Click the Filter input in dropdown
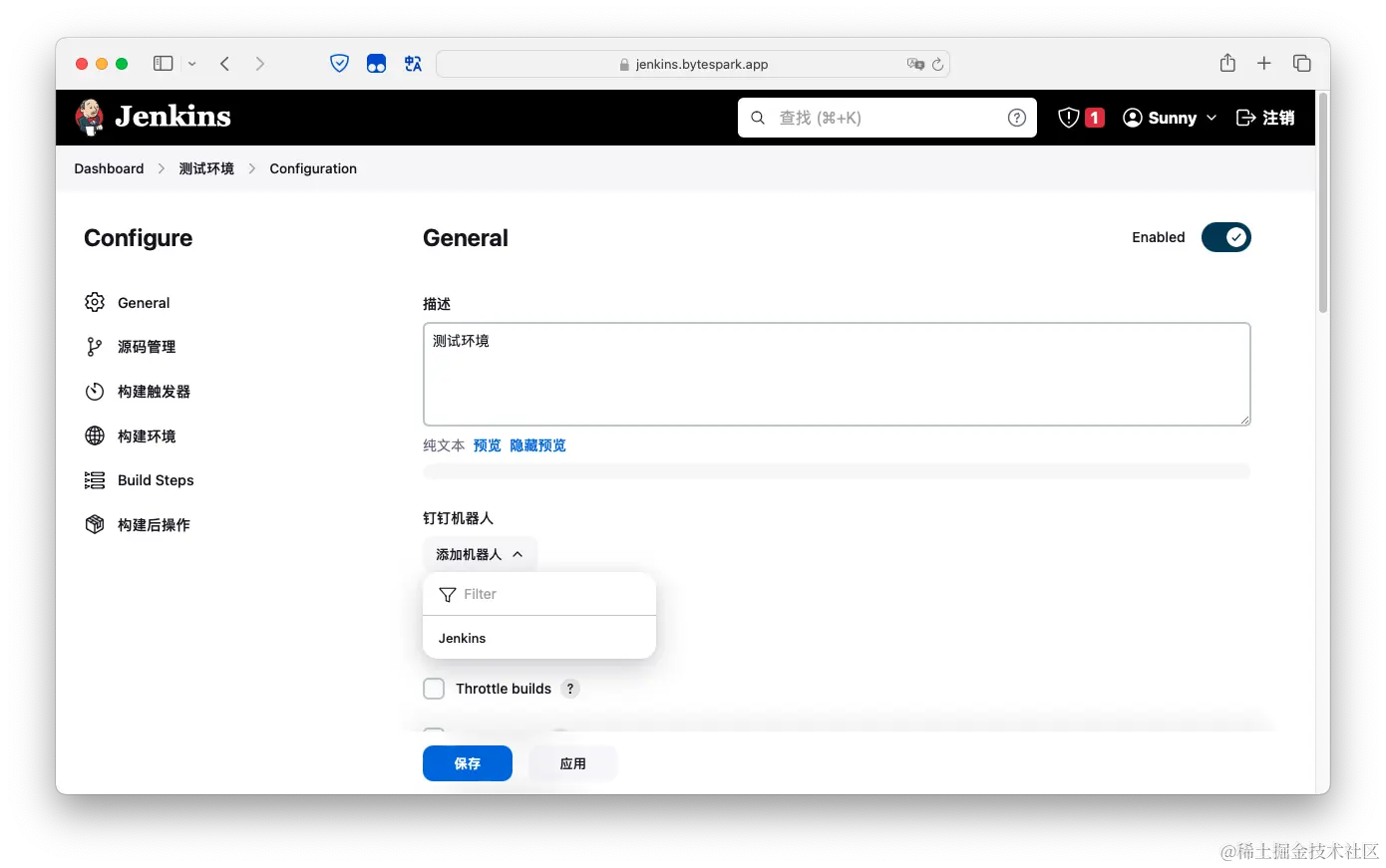The height and width of the screenshot is (868, 1386). pos(539,594)
